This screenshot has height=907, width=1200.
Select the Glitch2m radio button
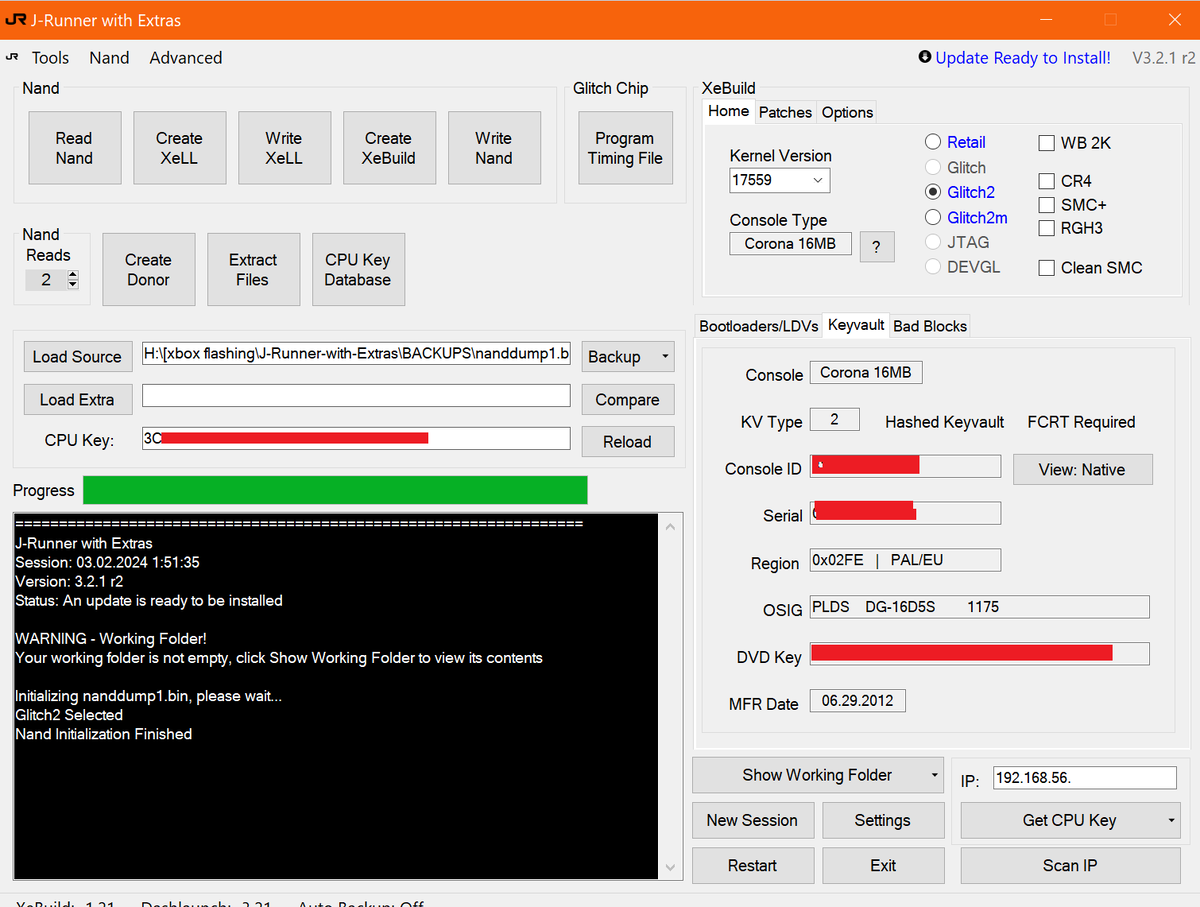[933, 217]
